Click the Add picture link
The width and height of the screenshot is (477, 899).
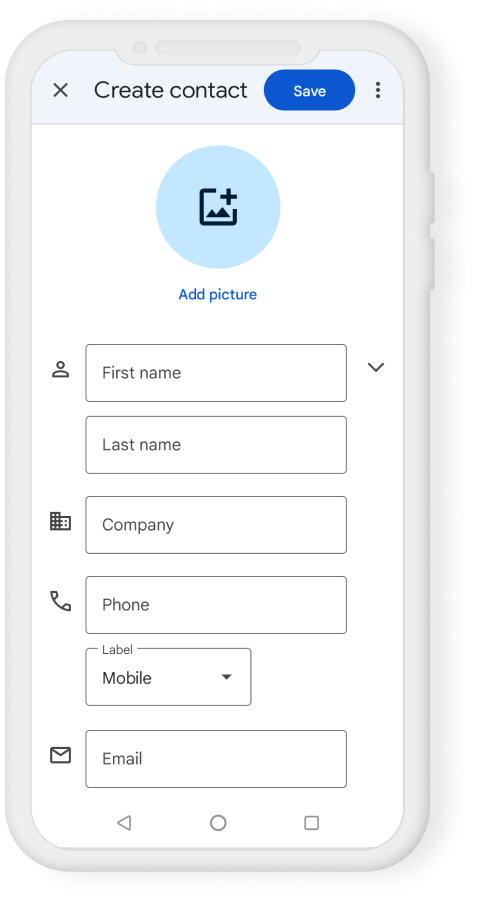click(x=218, y=294)
